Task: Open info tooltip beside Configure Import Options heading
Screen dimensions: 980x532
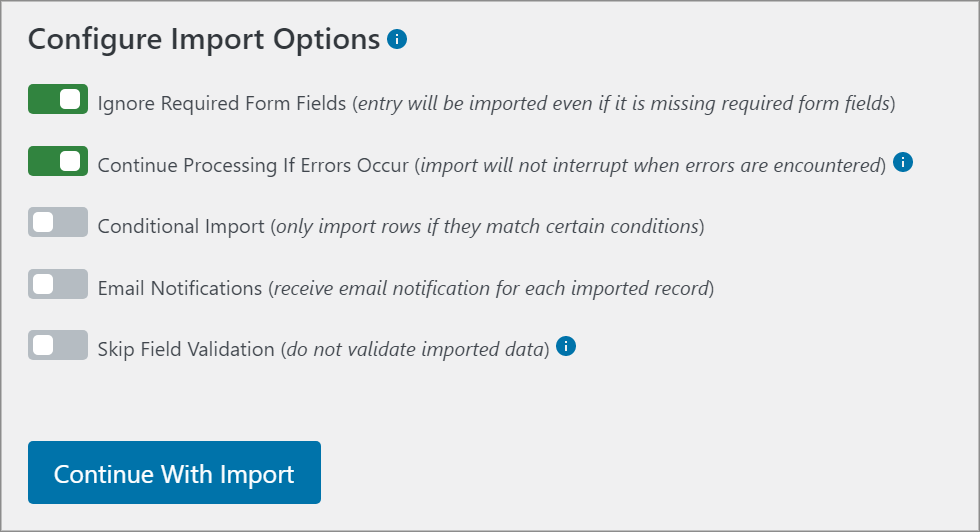Action: pyautogui.click(x=397, y=39)
